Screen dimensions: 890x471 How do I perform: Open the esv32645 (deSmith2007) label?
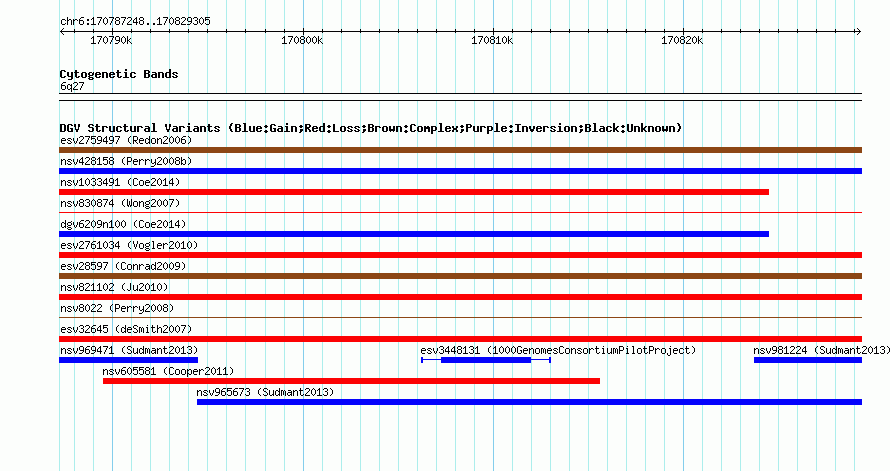click(126, 329)
